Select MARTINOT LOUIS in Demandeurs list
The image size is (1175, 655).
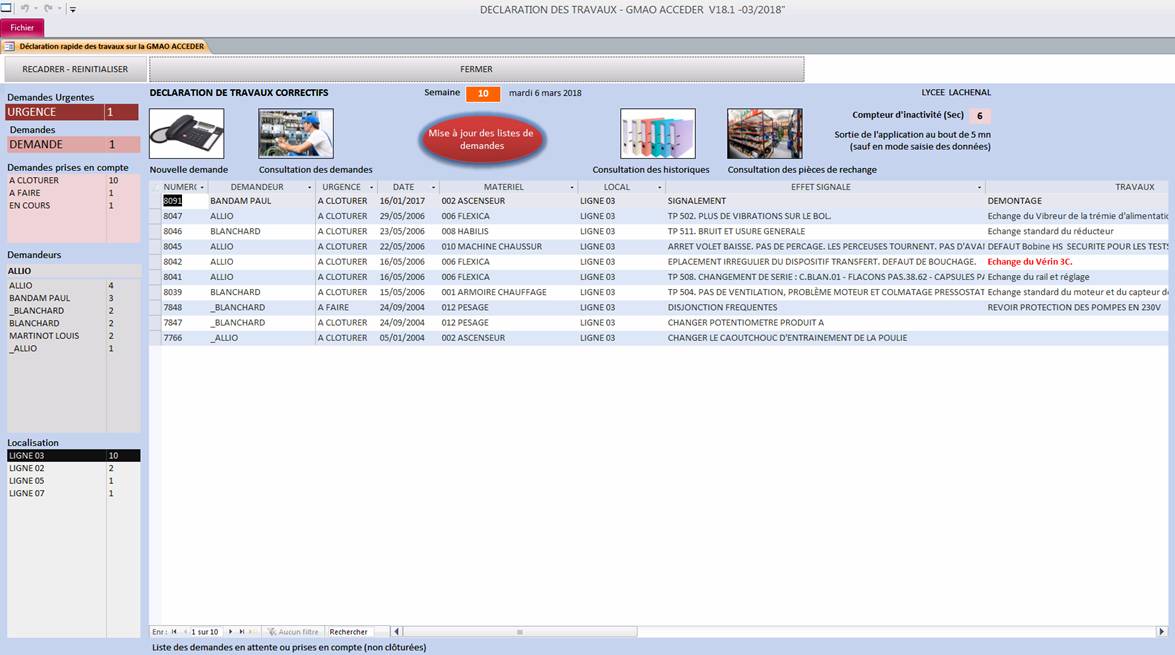73,336
